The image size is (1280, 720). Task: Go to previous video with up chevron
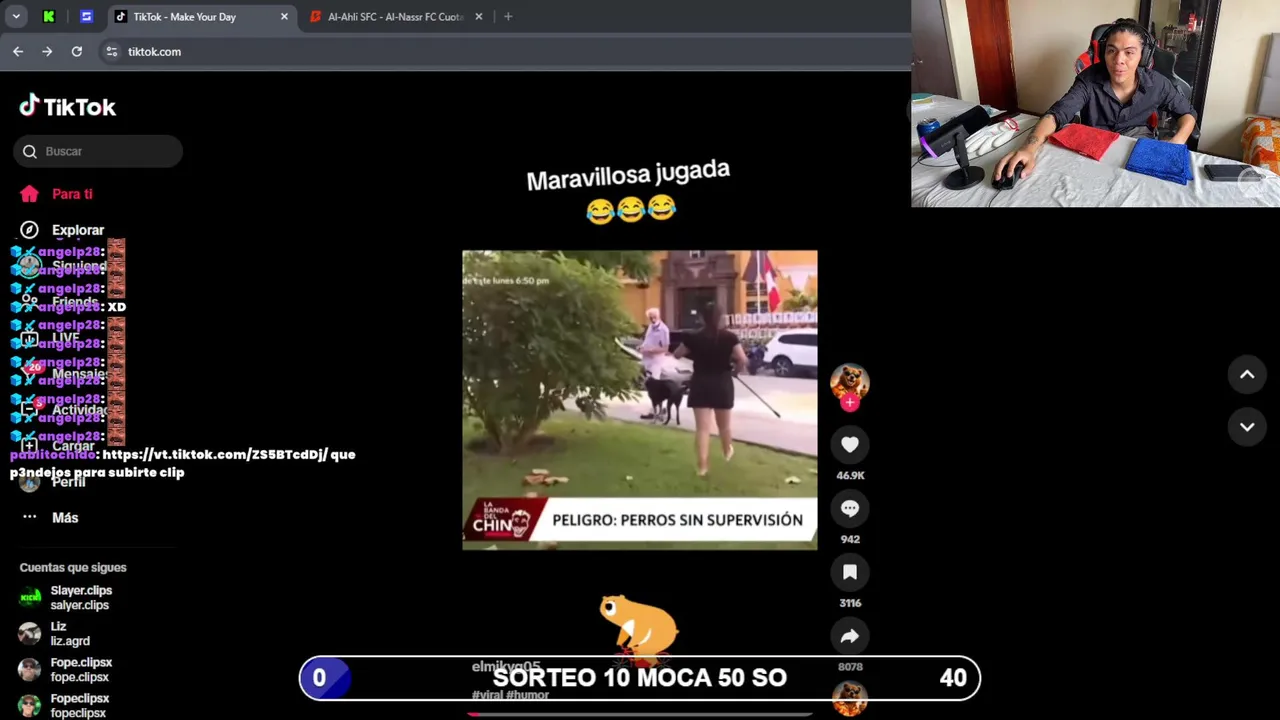(1247, 375)
